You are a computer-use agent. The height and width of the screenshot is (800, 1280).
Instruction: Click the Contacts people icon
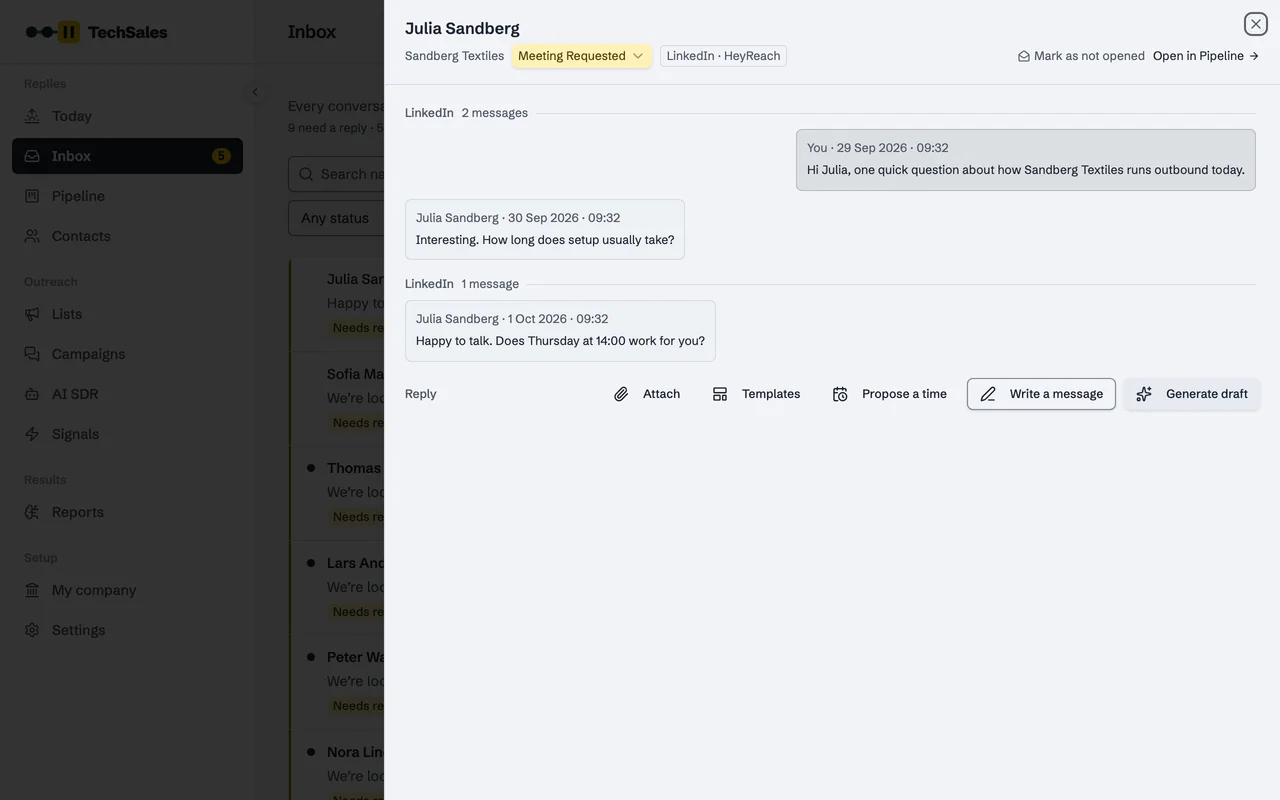[32, 236]
